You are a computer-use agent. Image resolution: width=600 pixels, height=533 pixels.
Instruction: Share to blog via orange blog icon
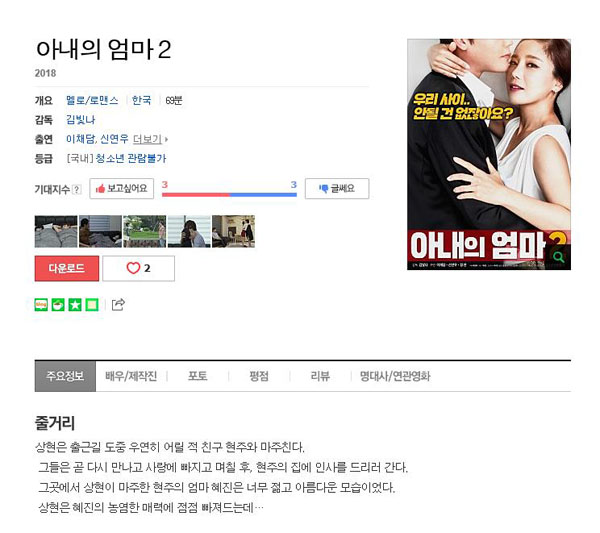click(41, 305)
